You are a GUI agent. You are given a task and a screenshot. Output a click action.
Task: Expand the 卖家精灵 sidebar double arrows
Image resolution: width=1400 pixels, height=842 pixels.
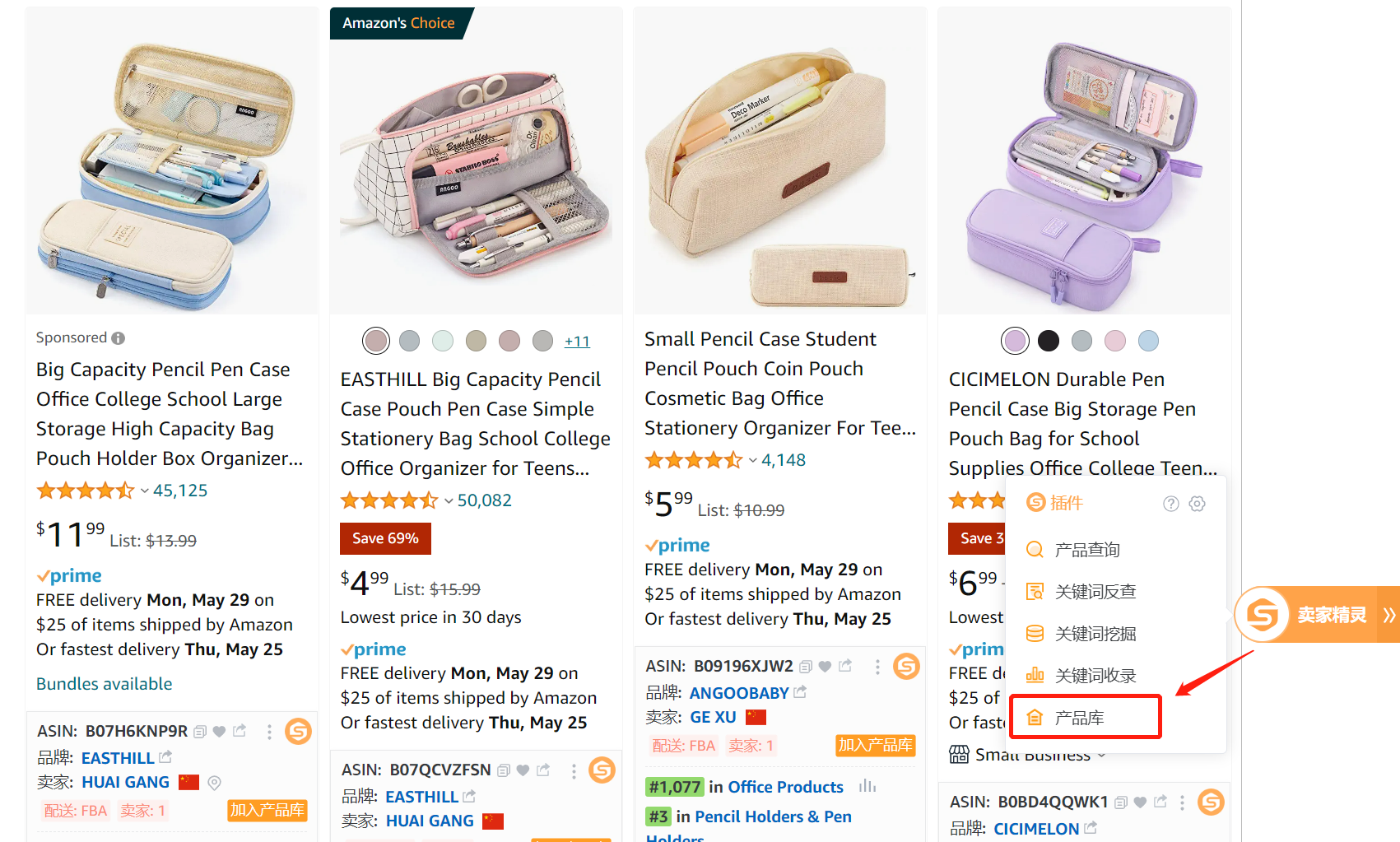pyautogui.click(x=1388, y=615)
